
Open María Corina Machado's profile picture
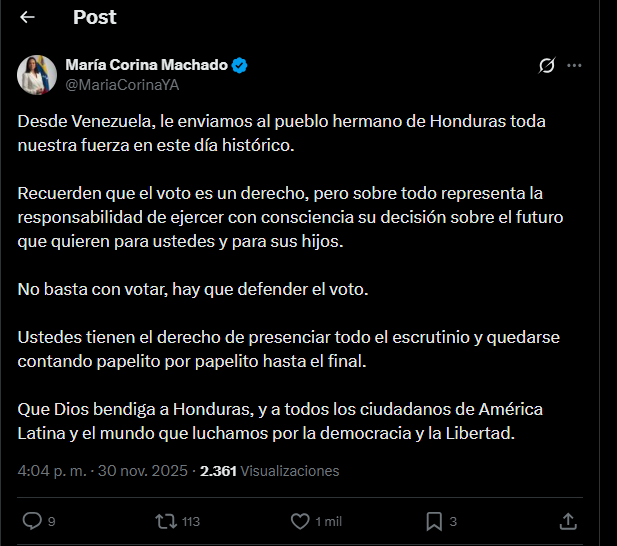coord(37,75)
